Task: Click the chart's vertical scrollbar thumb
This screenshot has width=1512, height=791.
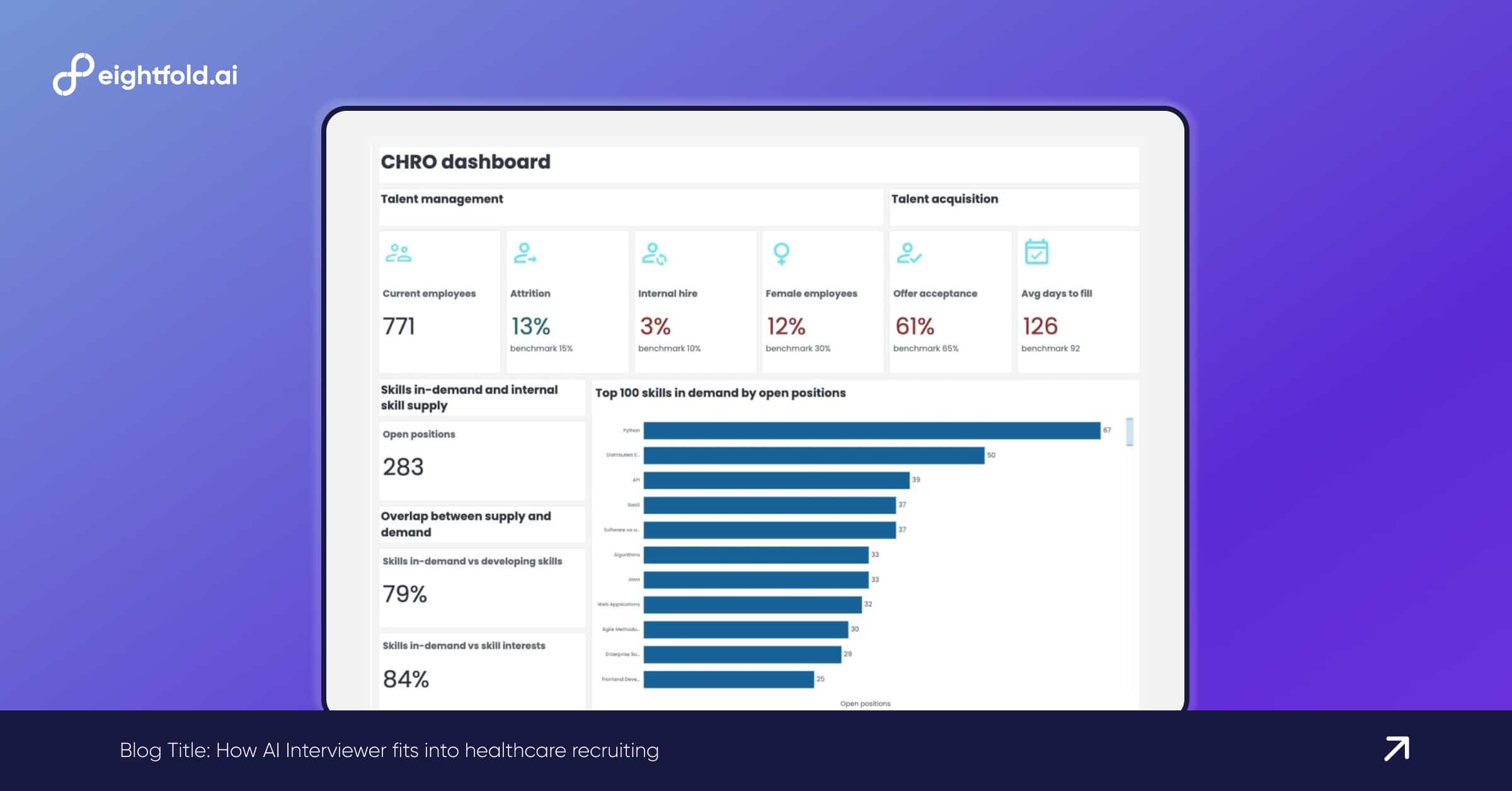Action: [x=1130, y=431]
